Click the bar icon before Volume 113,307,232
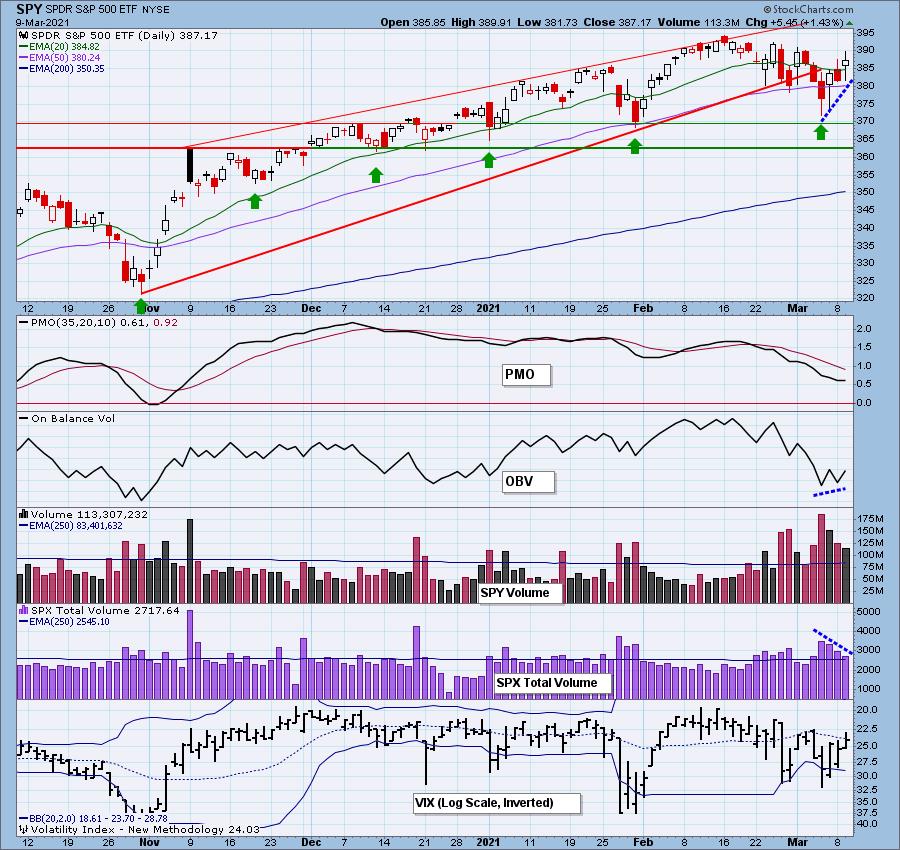 click(x=24, y=514)
